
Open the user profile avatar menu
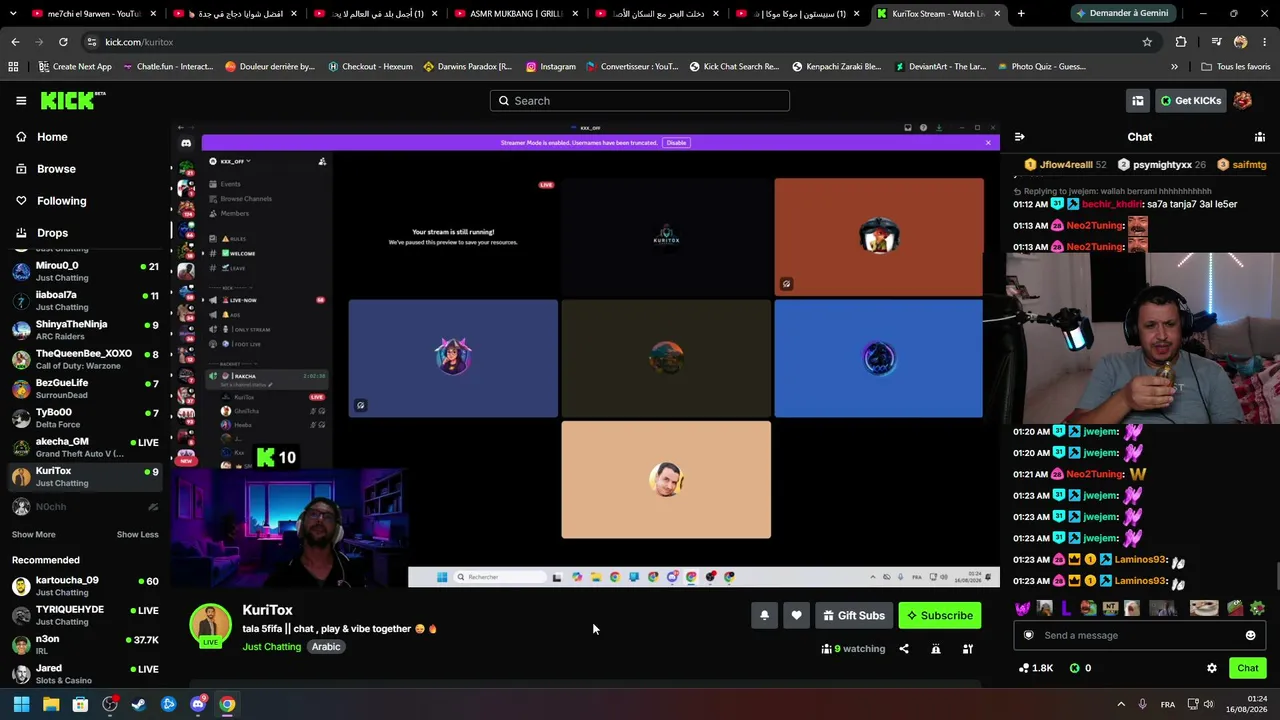click(1243, 100)
